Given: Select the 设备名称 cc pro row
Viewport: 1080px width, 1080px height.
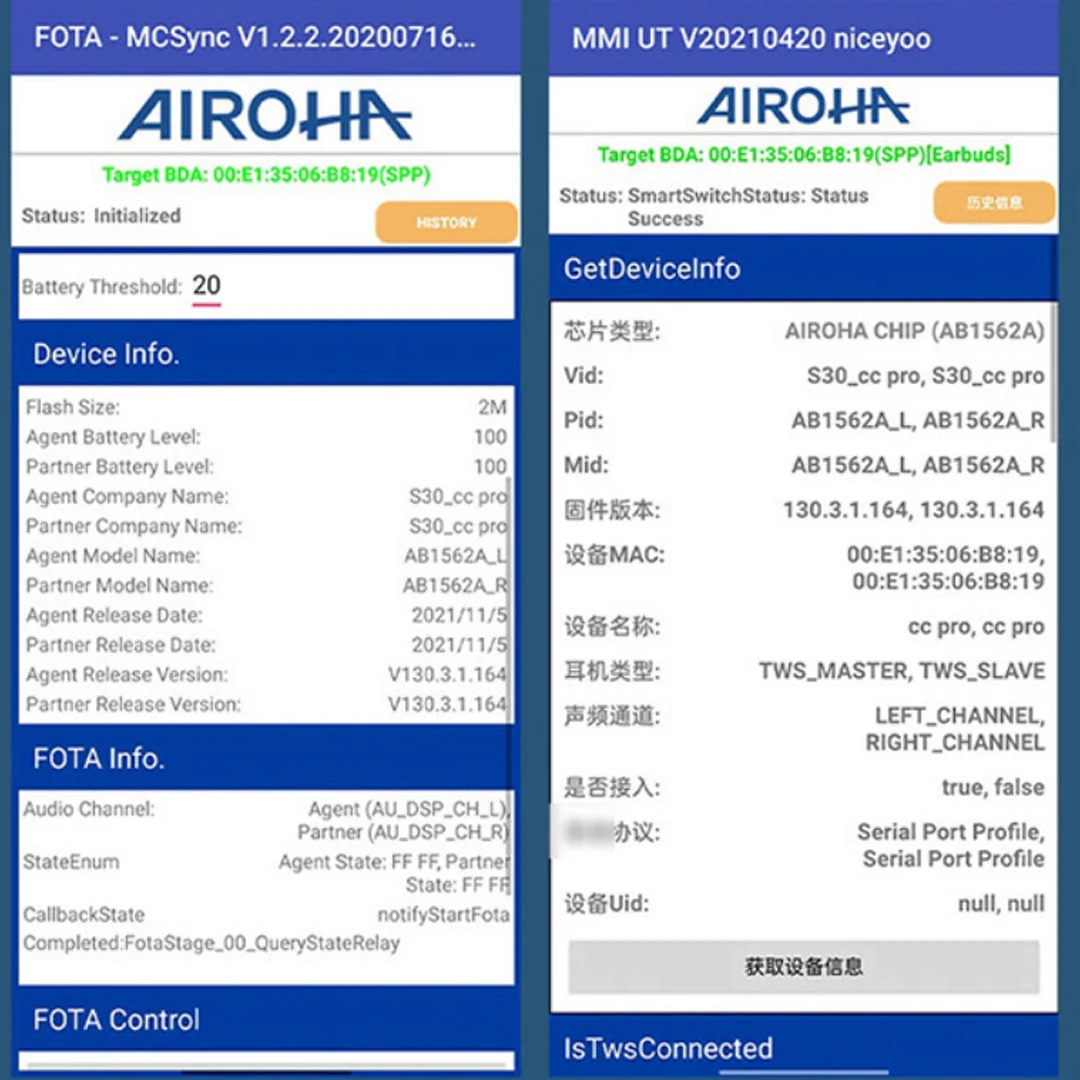Looking at the screenshot, I should point(804,627).
